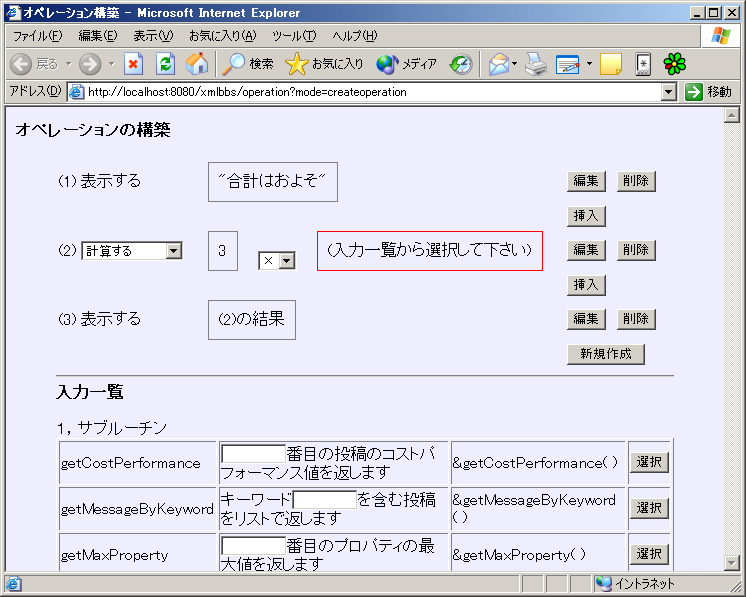
Task: Click the page scrollbar down arrow
Action: point(731,563)
